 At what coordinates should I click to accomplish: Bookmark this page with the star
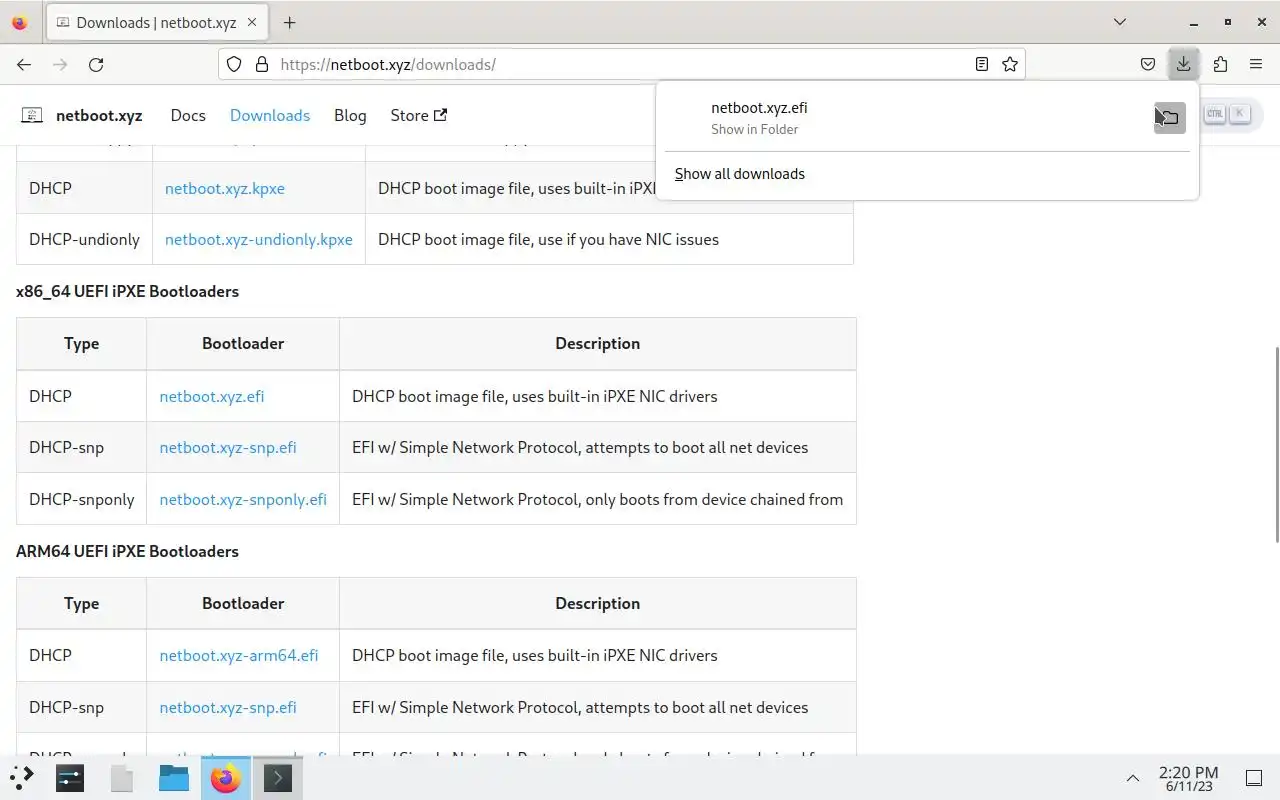pyautogui.click(x=1010, y=64)
